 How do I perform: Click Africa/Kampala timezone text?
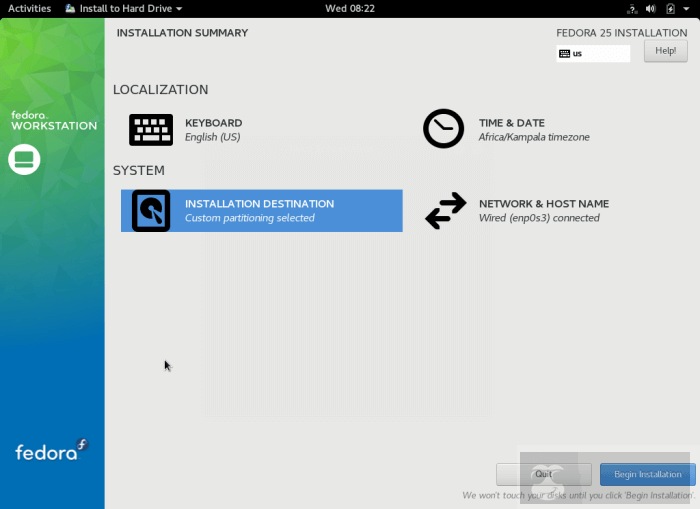click(x=534, y=137)
